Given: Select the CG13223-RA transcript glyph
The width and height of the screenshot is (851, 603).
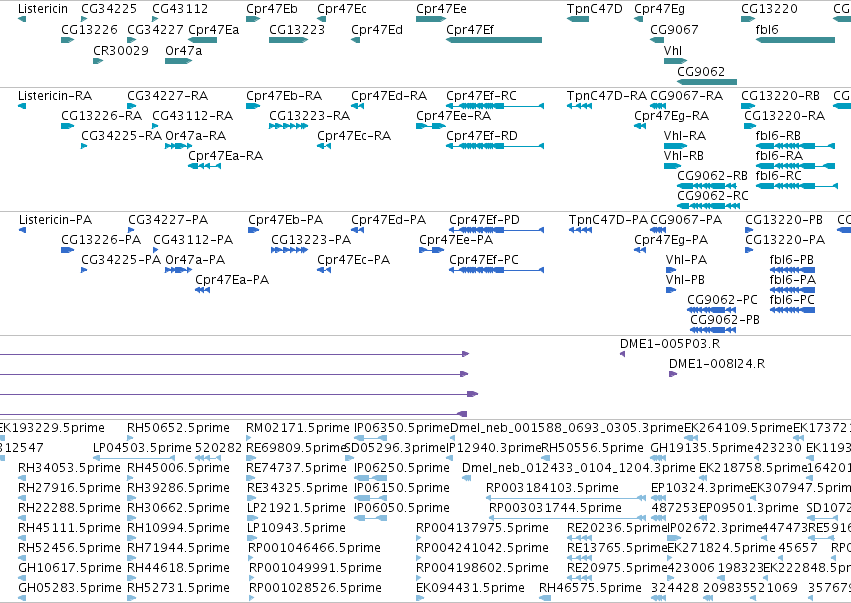Looking at the screenshot, I should 288,126.
